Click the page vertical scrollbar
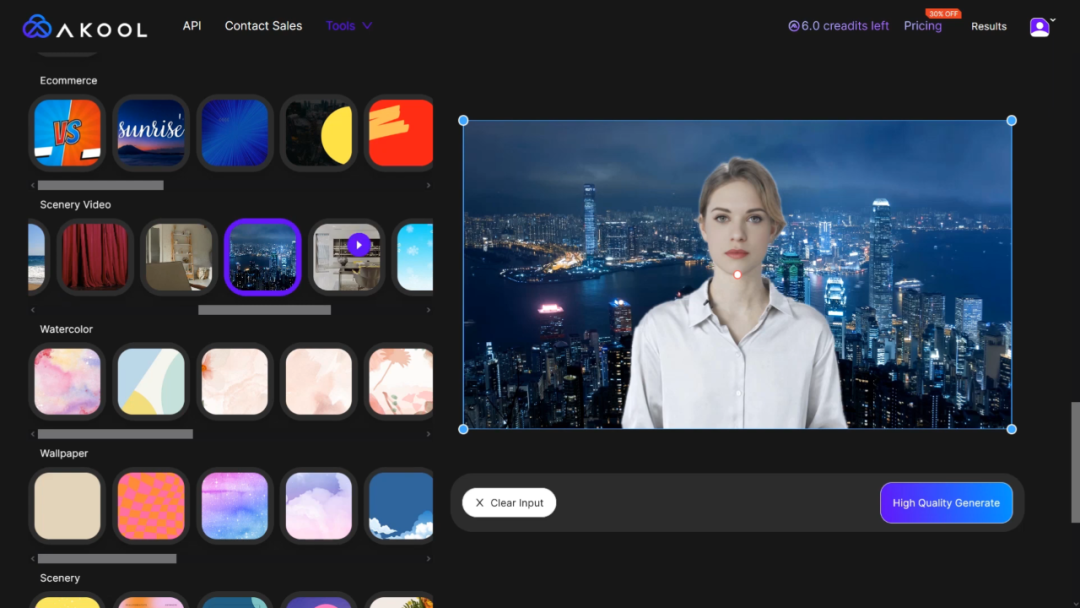The width and height of the screenshot is (1080, 608). (1075, 462)
